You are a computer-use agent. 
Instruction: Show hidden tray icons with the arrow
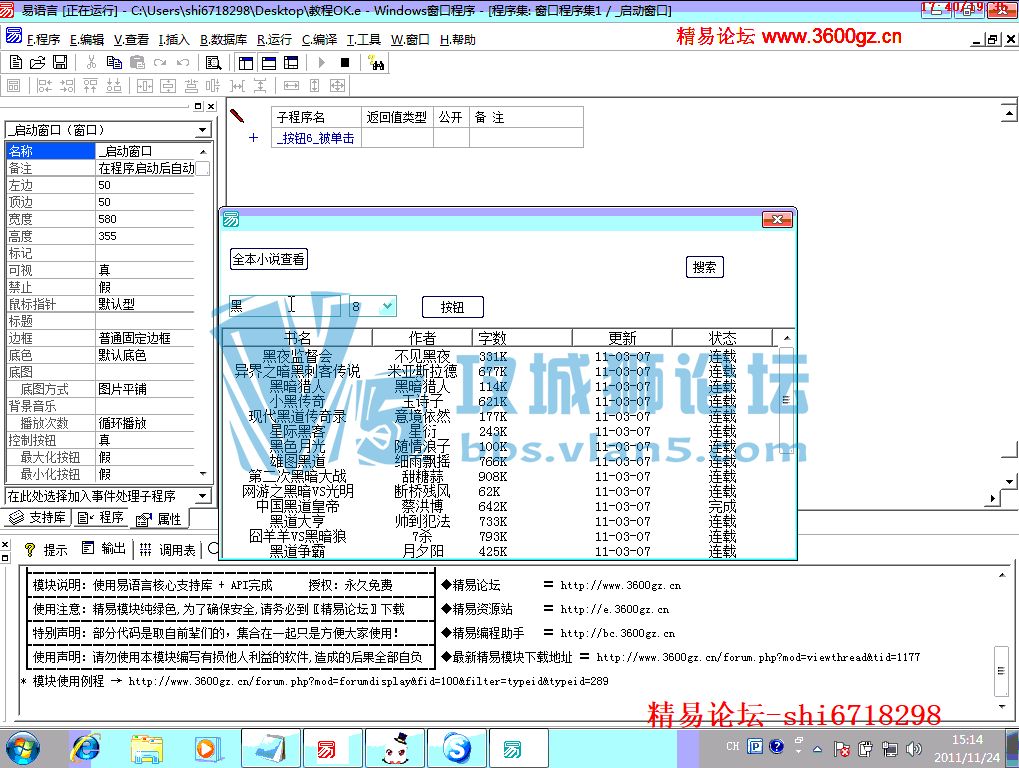[818, 749]
